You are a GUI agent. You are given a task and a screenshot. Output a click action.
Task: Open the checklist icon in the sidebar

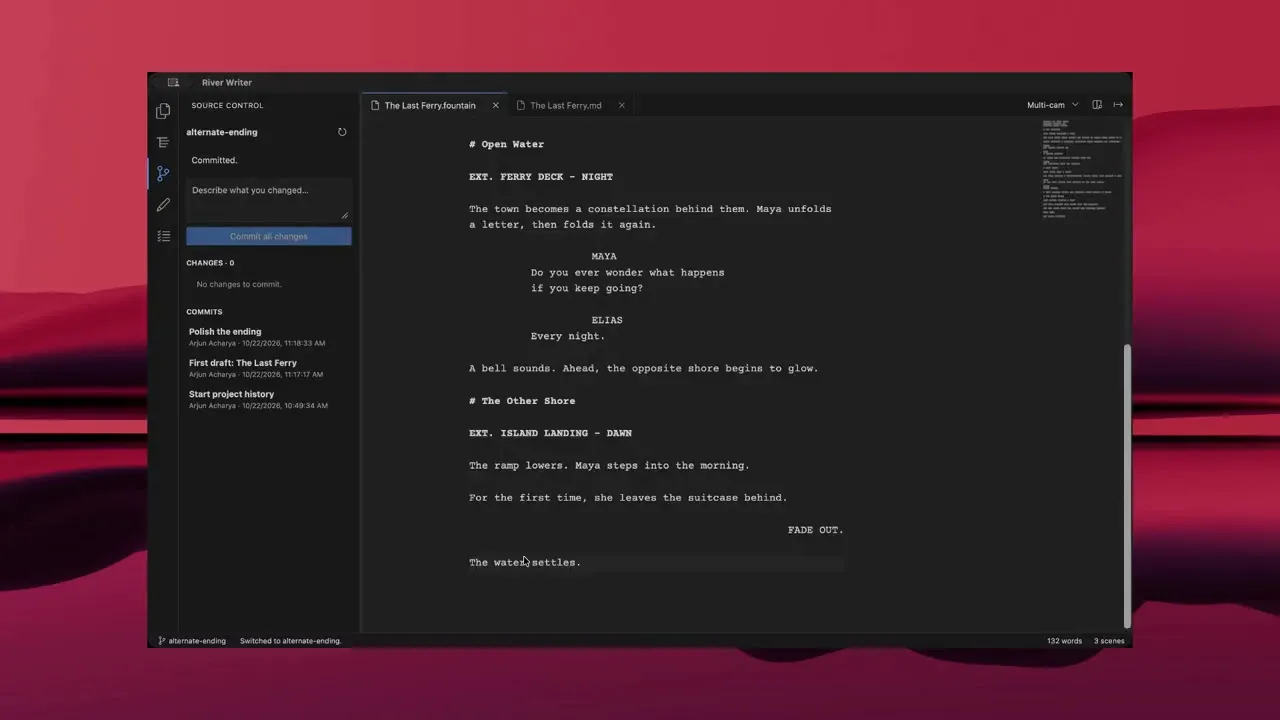(x=163, y=236)
